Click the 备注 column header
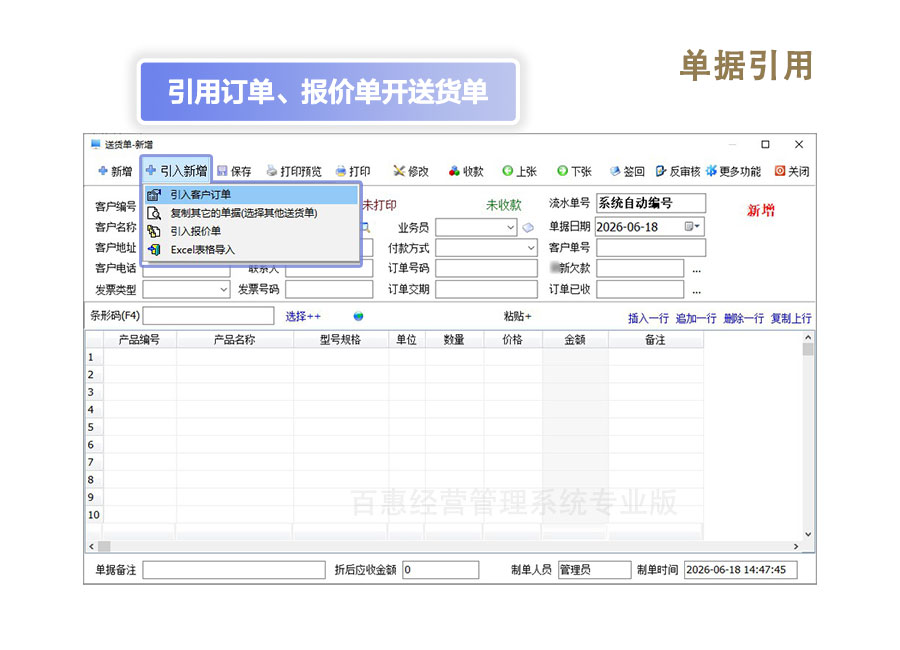The height and width of the screenshot is (650, 900). point(655,340)
